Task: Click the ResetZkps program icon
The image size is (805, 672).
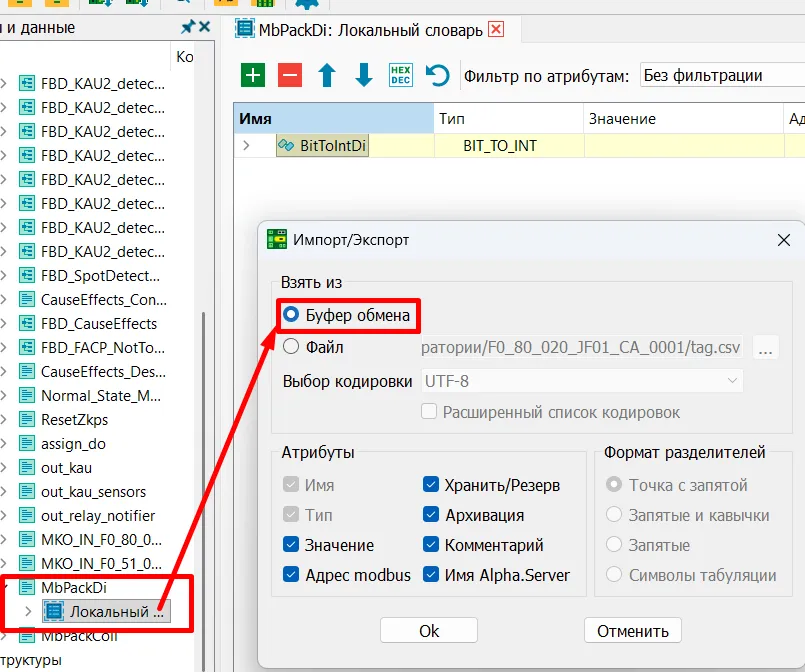Action: click(x=27, y=419)
